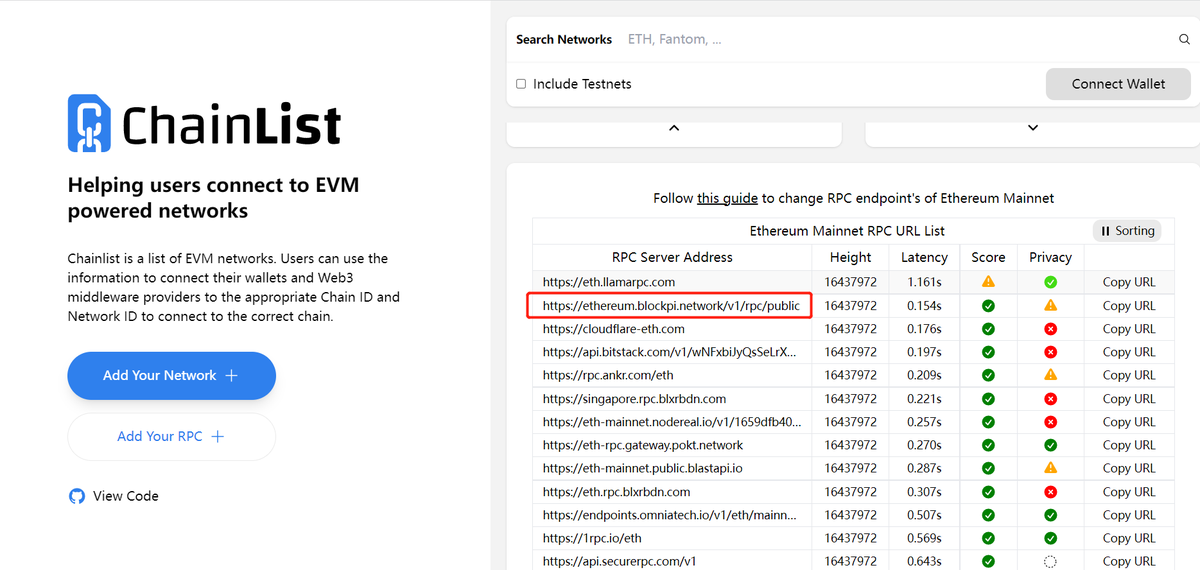The width and height of the screenshot is (1200, 570).
Task: Open the 'this guide' link
Action: click(x=727, y=198)
